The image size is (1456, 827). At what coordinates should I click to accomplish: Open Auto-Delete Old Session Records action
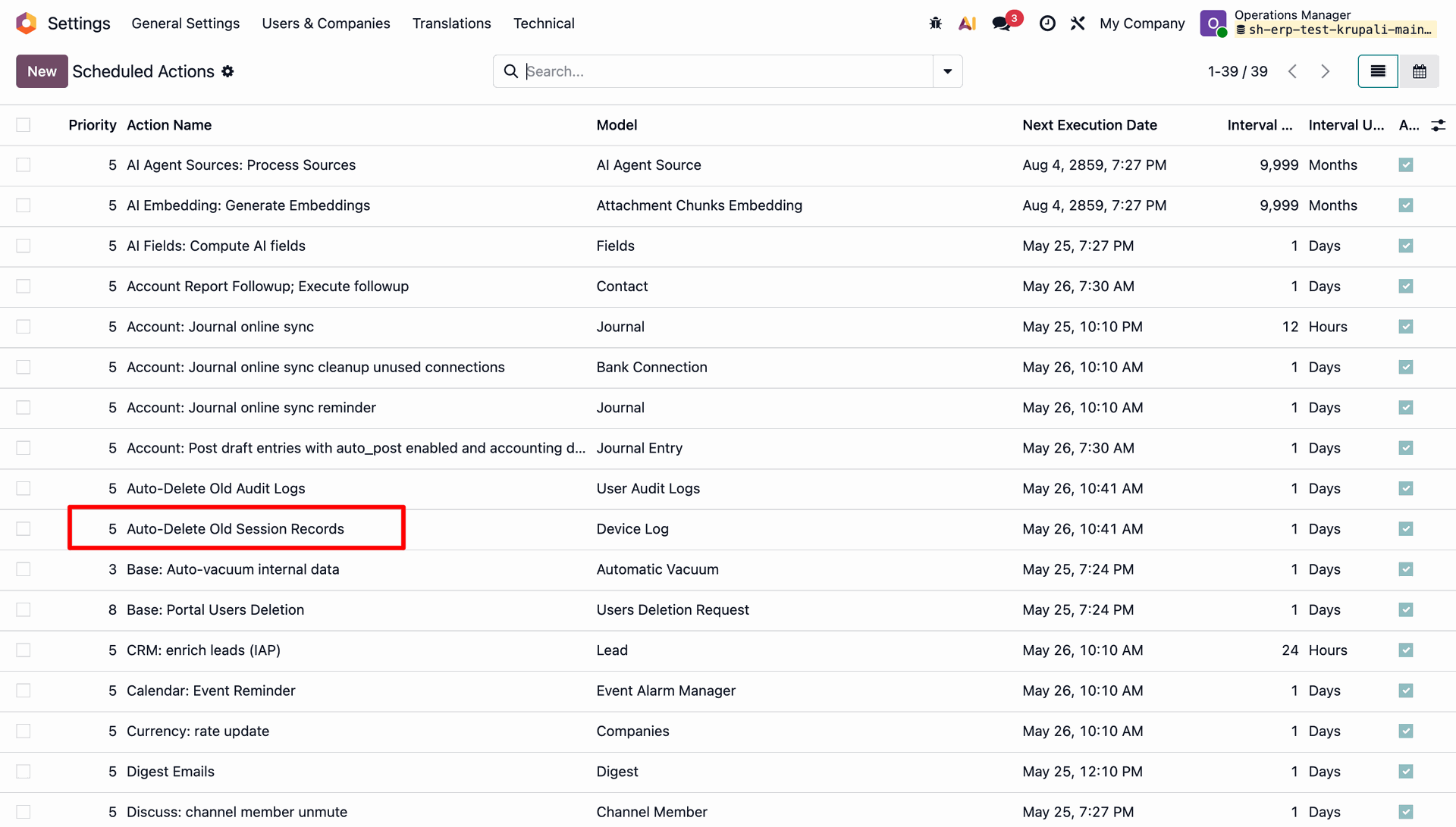pyautogui.click(x=235, y=529)
